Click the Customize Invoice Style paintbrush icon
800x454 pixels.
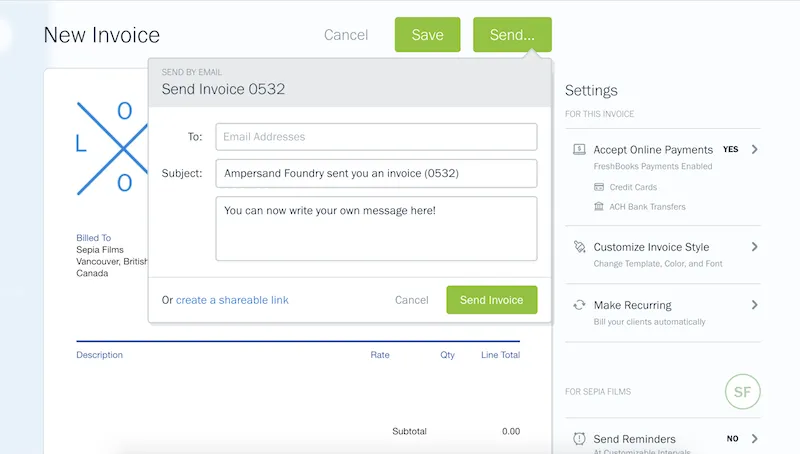click(x=579, y=247)
